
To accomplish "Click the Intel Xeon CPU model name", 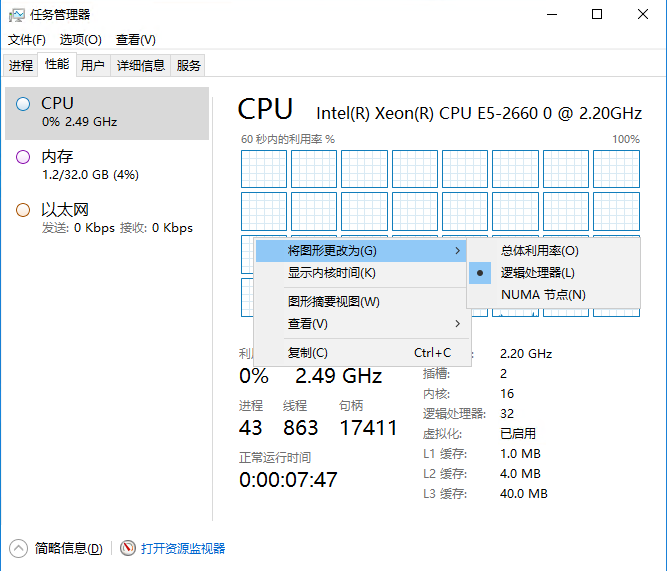I will click(x=479, y=113).
